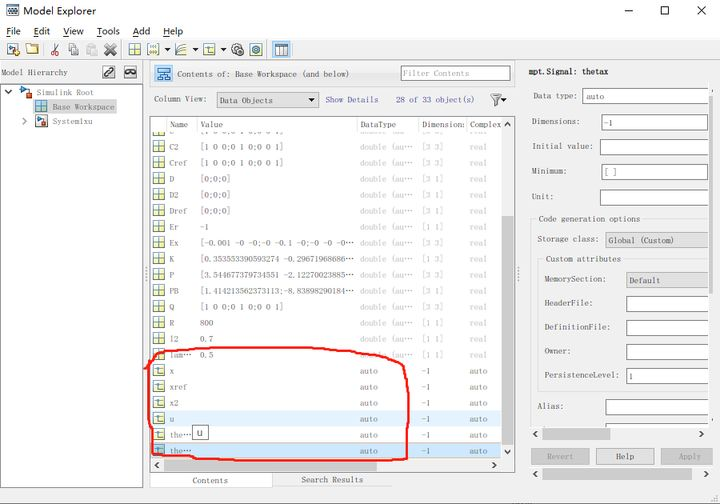Click the Copy toolbar icon

coord(73,50)
